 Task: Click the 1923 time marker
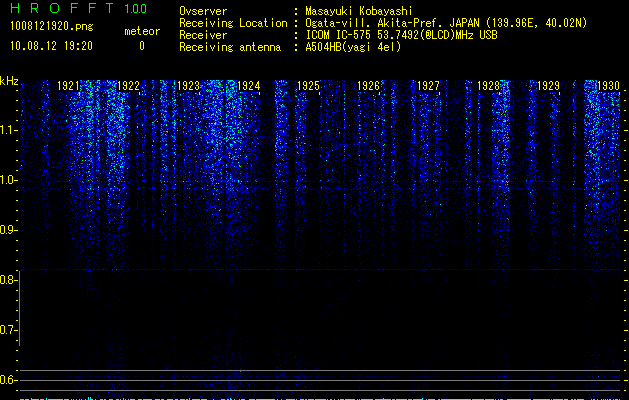[189, 86]
